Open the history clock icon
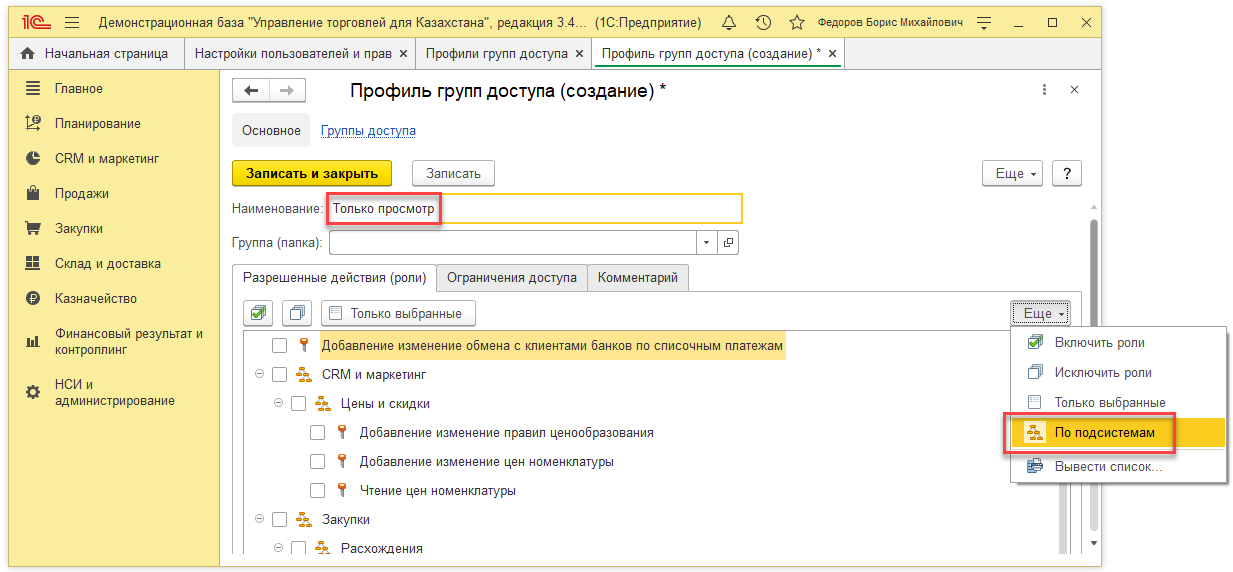This screenshot has width=1233, height=572. (763, 22)
